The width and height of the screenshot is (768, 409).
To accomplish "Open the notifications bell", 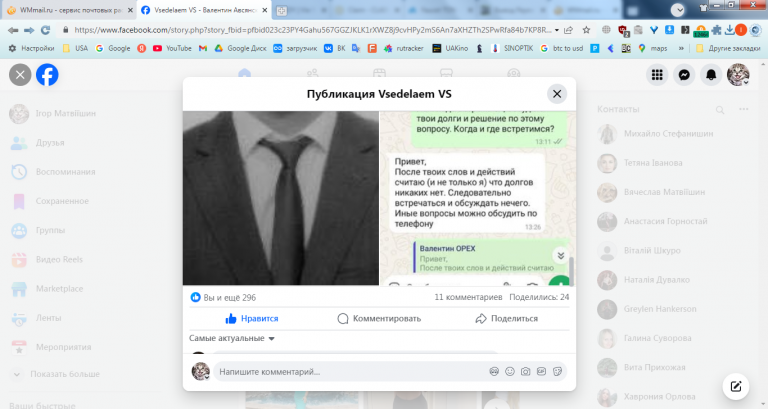I will (711, 74).
